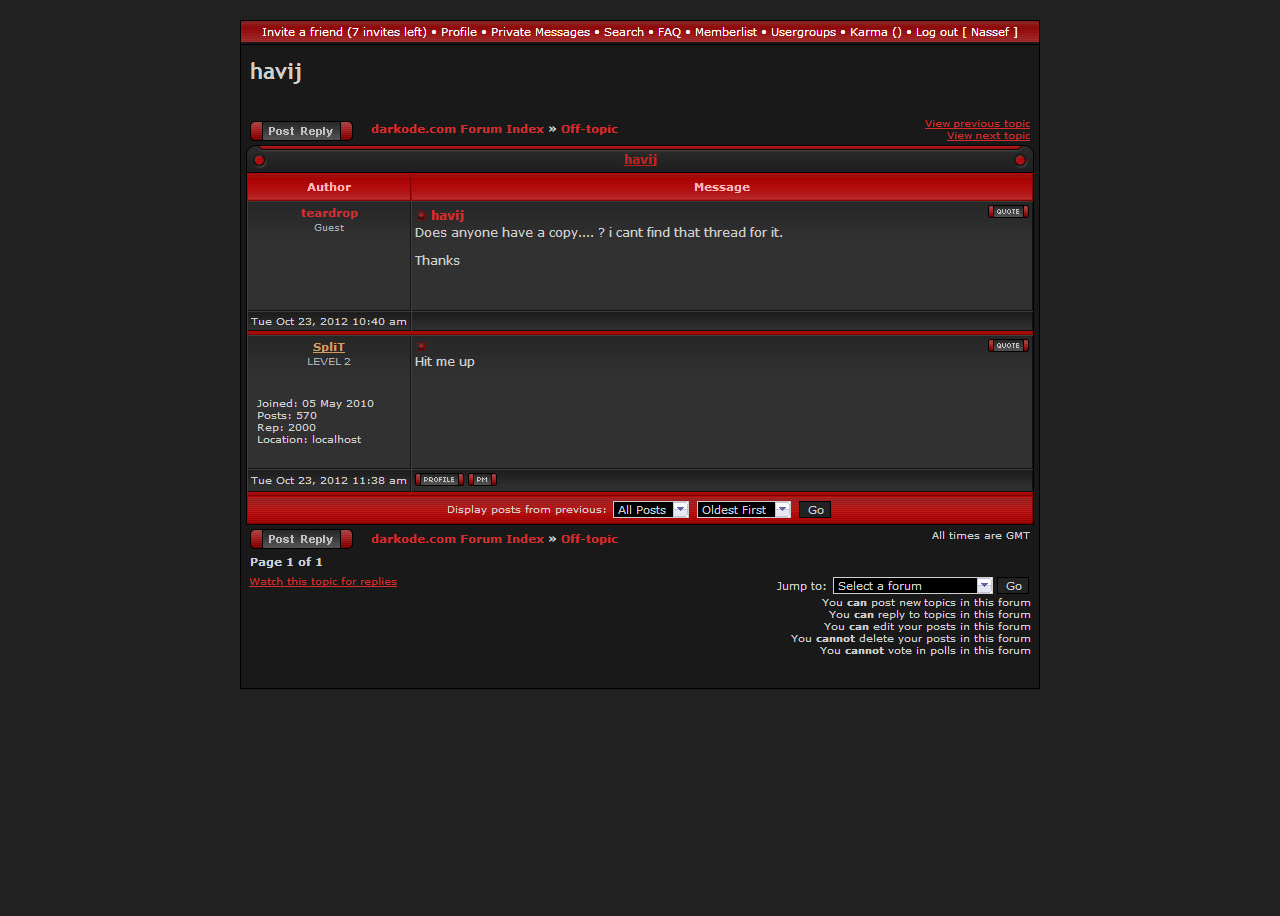The image size is (1280, 916).
Task: Click the post icon beside the havij subject
Action: click(421, 215)
